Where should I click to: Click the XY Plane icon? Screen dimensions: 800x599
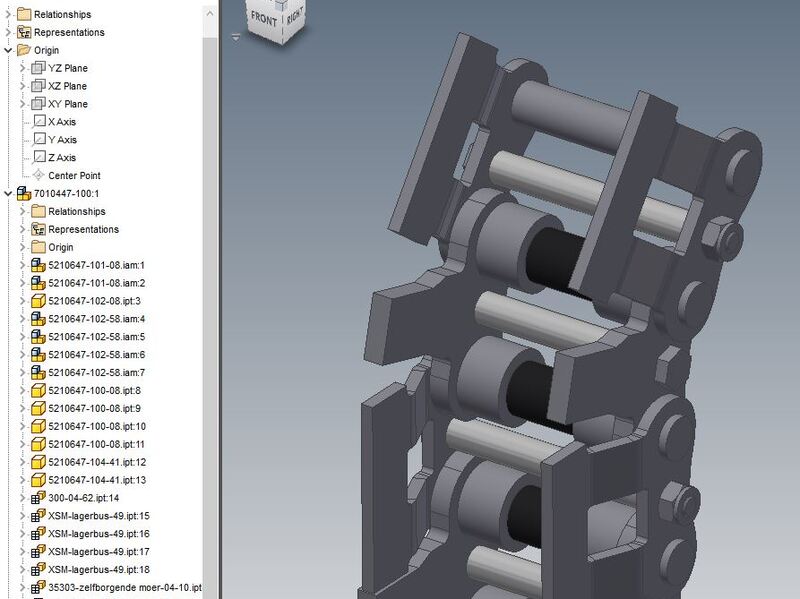click(38, 104)
